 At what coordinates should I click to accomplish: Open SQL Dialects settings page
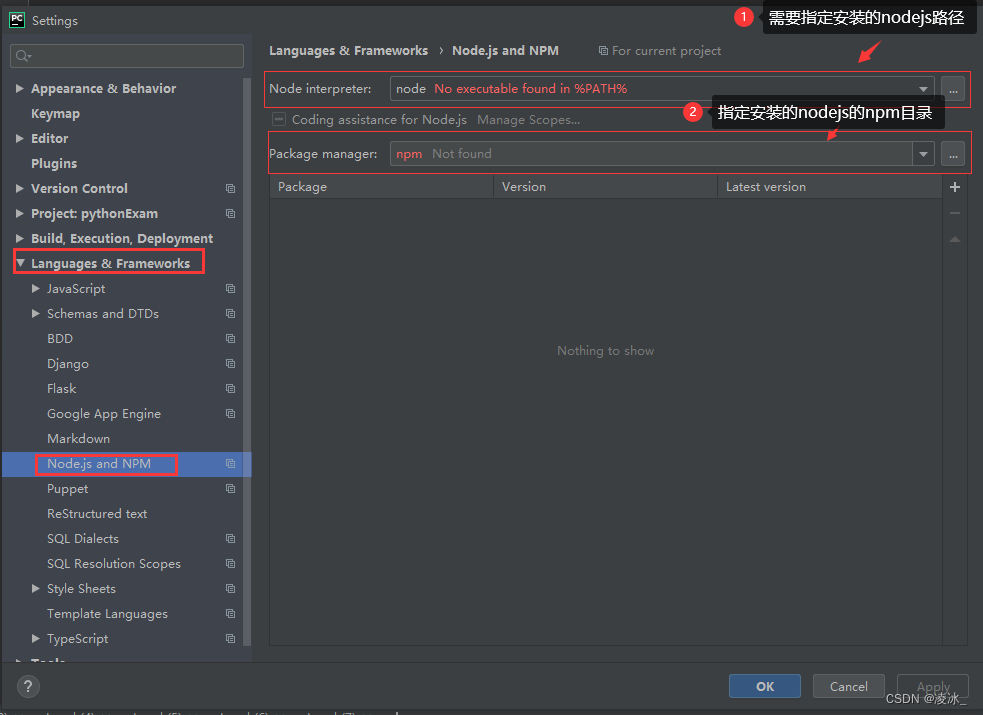pyautogui.click(x=83, y=539)
